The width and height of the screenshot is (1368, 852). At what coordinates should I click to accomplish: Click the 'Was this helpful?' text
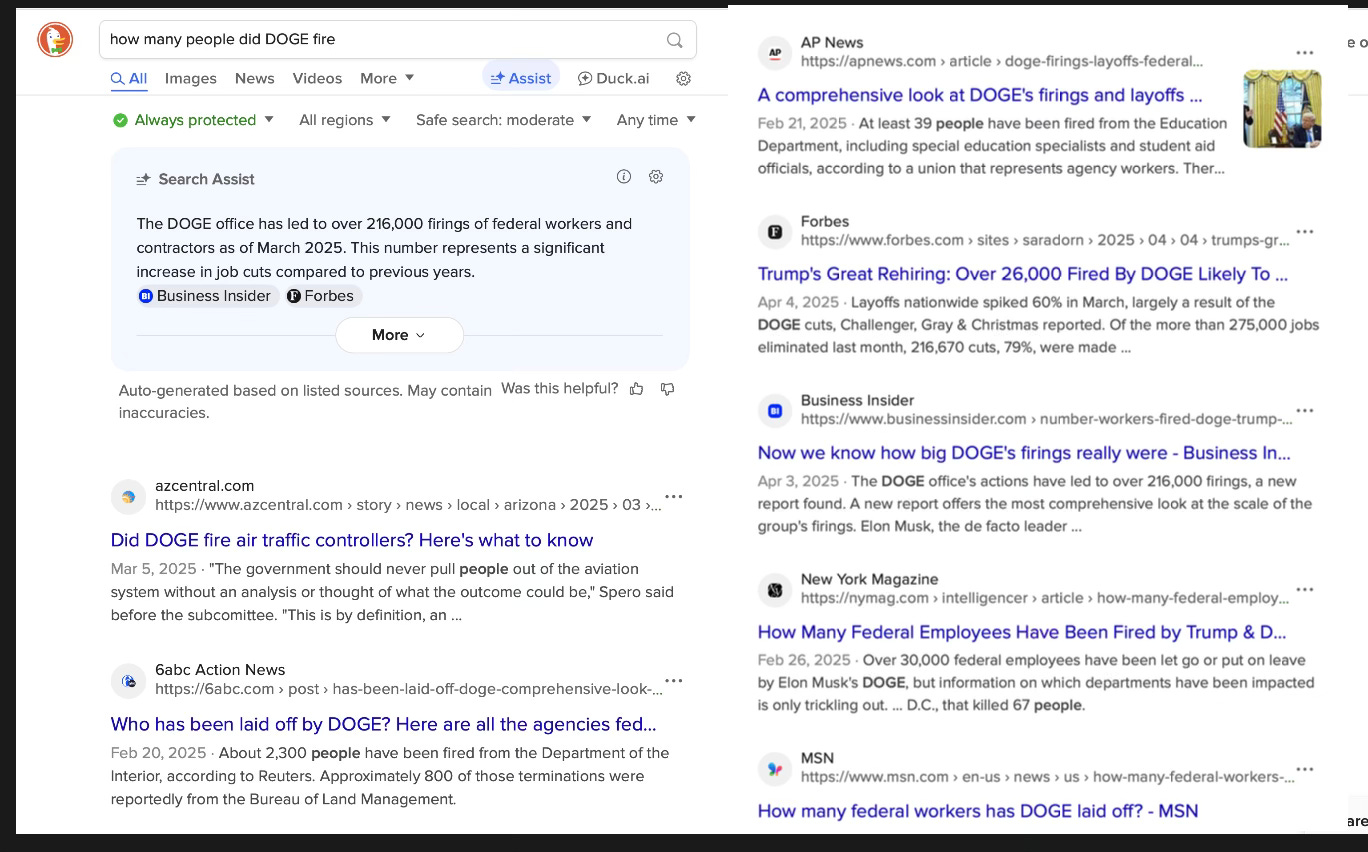(559, 388)
